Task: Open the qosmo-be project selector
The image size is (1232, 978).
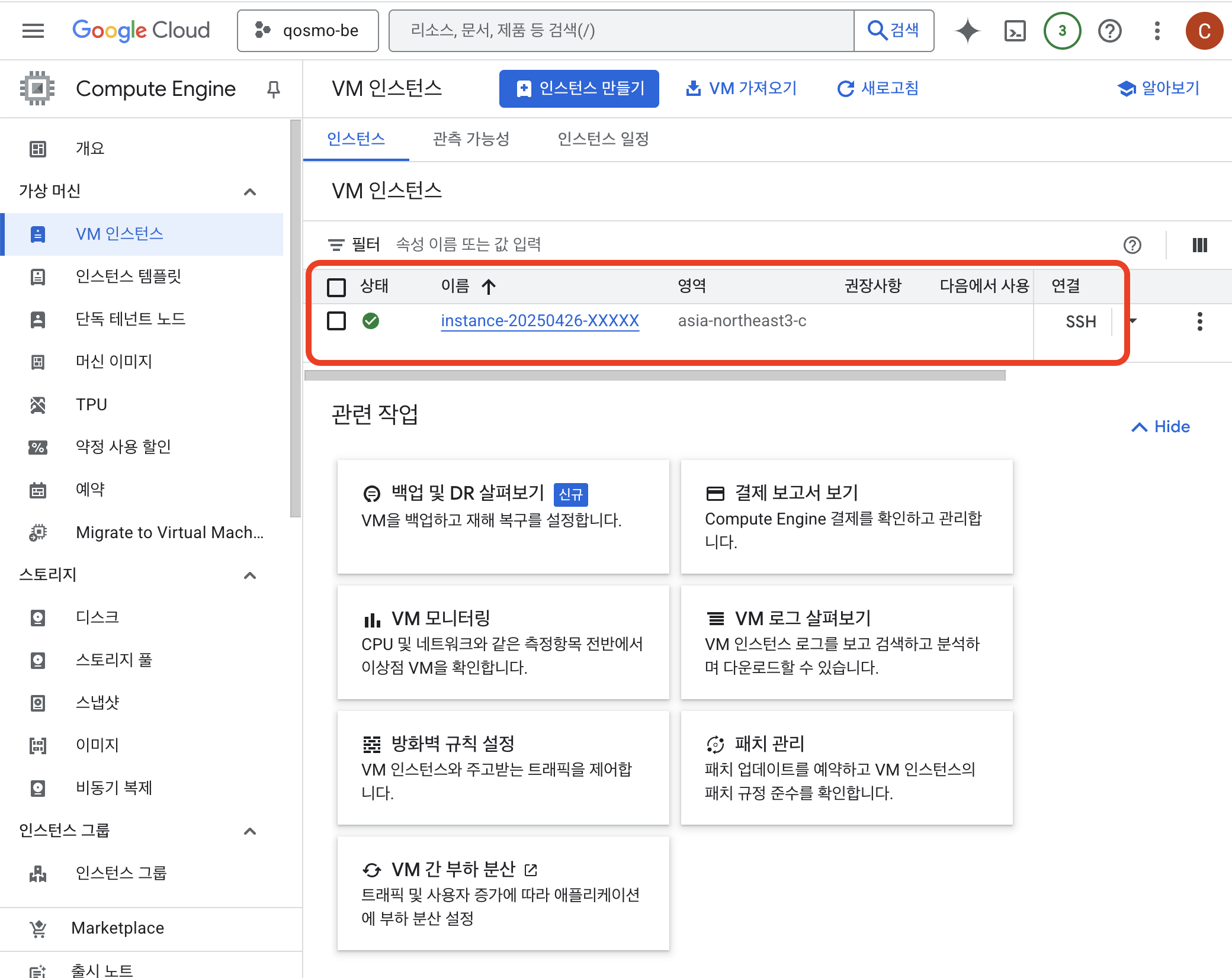Action: [x=308, y=30]
